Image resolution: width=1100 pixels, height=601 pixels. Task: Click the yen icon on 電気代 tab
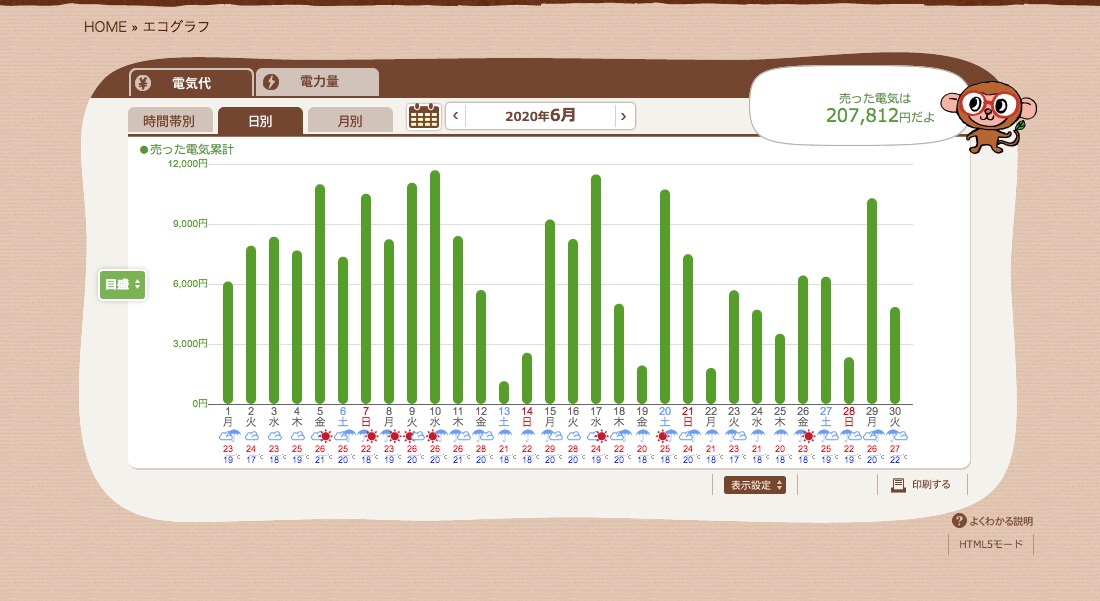pos(143,83)
